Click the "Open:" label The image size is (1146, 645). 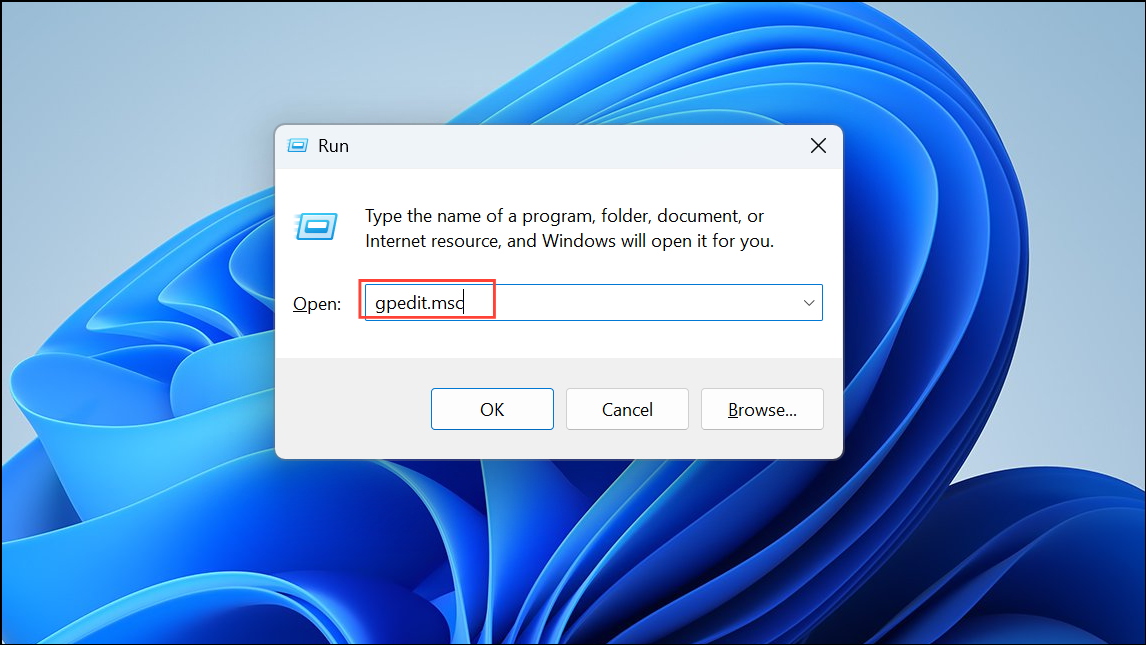coord(316,304)
